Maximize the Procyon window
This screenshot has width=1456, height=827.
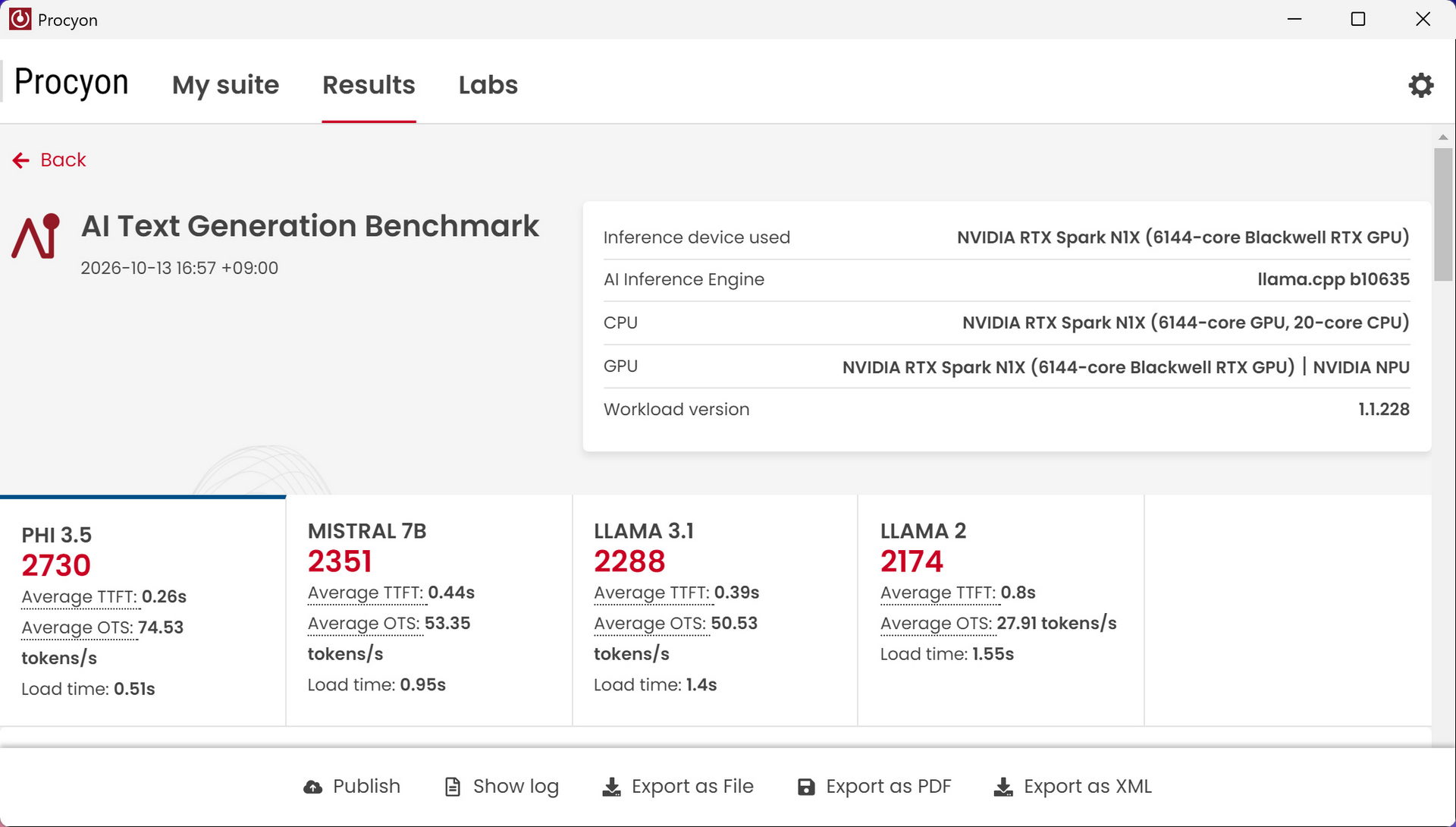point(1358,19)
